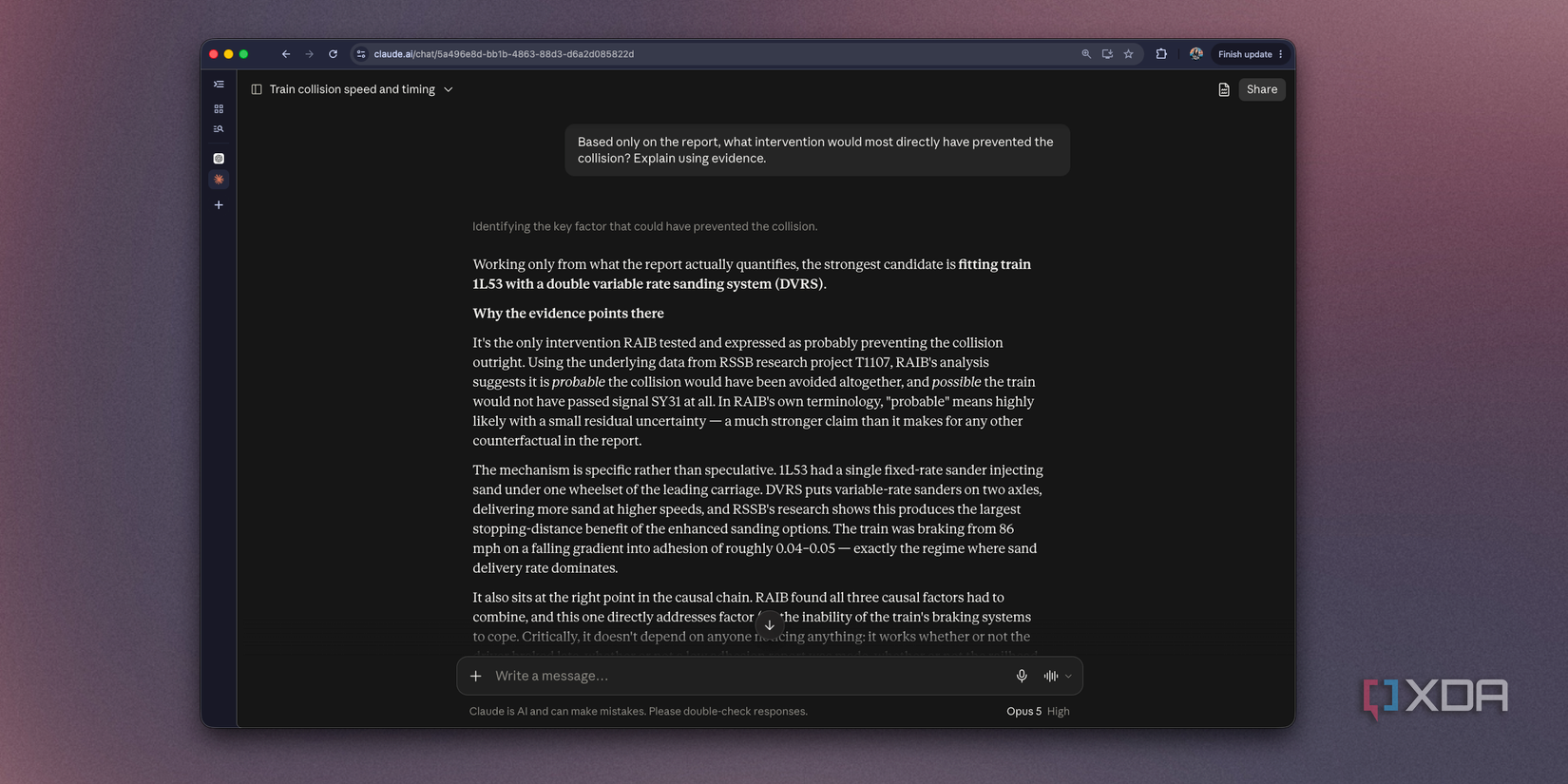Open the Opus 5 model selector
This screenshot has width=1568, height=784.
[1023, 711]
